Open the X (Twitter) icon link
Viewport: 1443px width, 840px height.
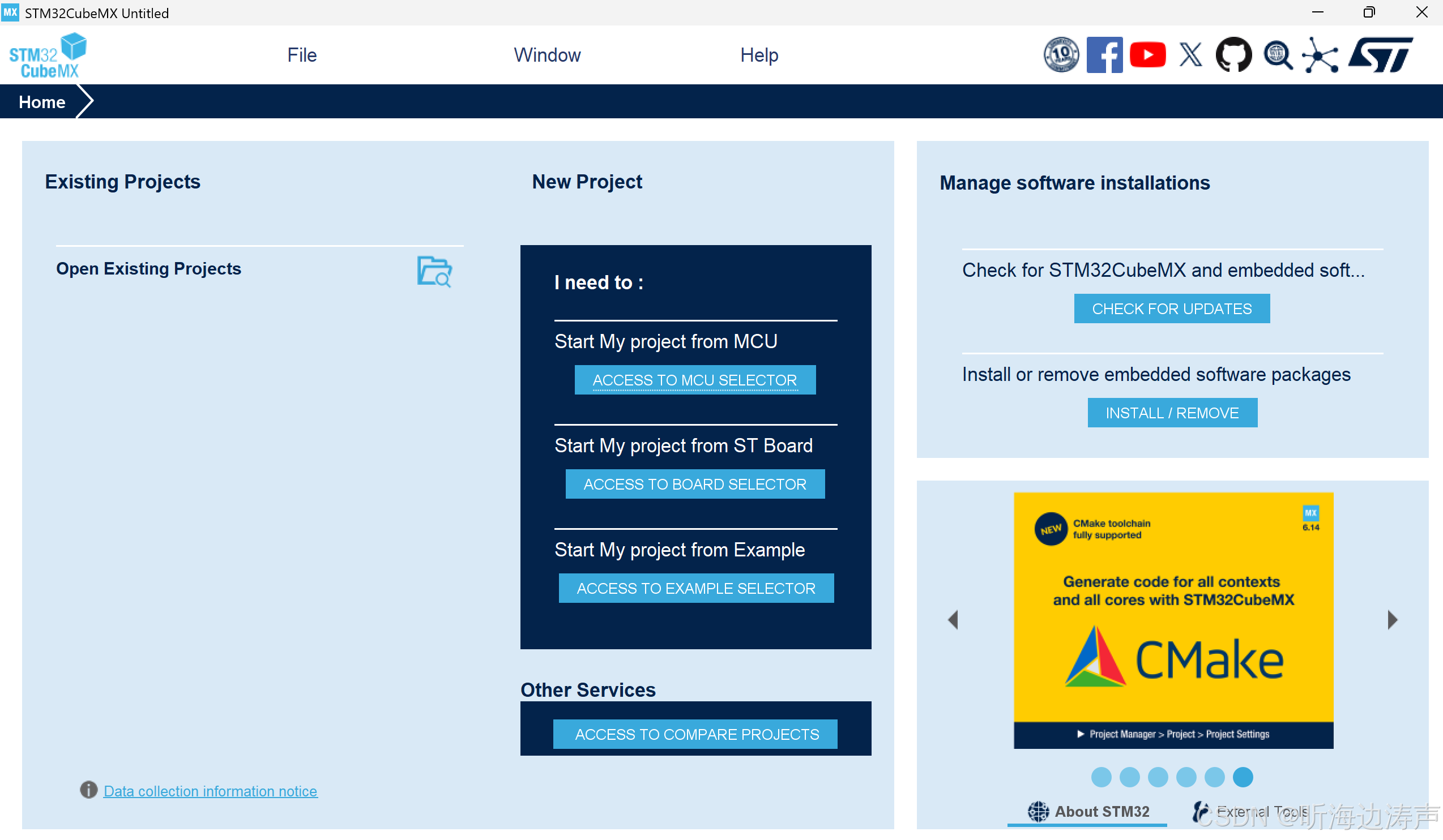click(1190, 55)
